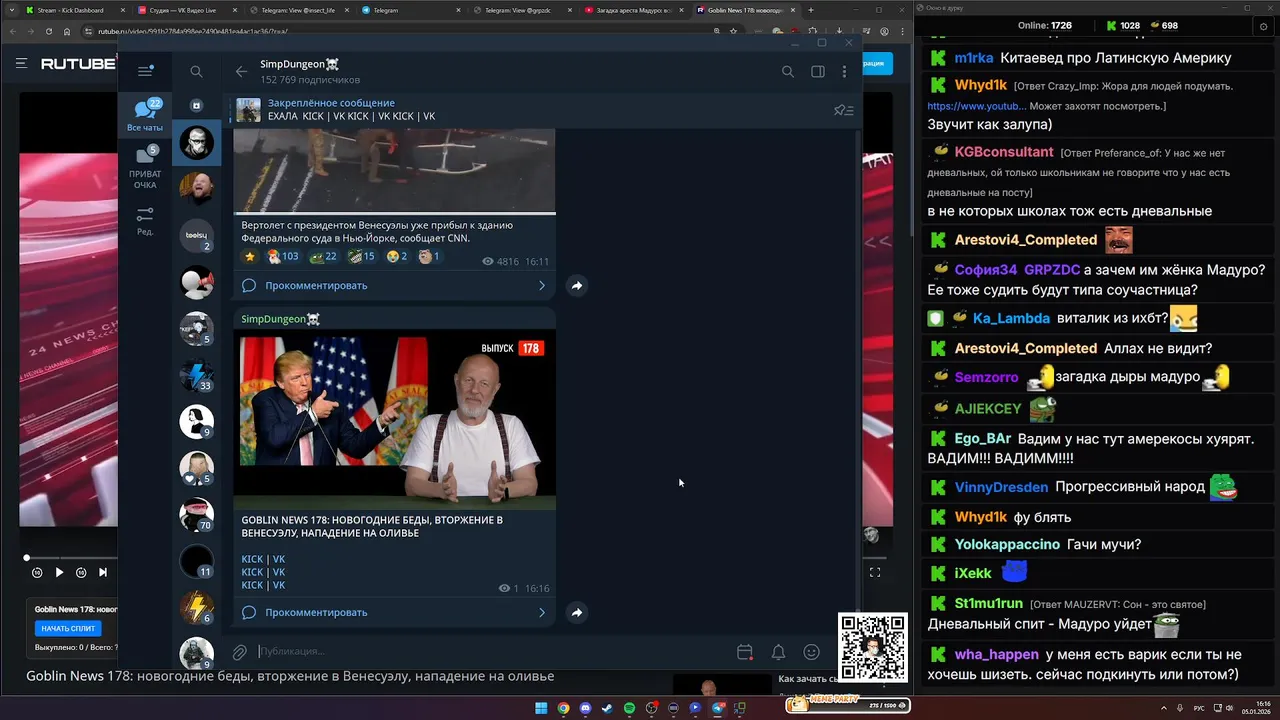Open Rutube hamburger menu

point(21,63)
